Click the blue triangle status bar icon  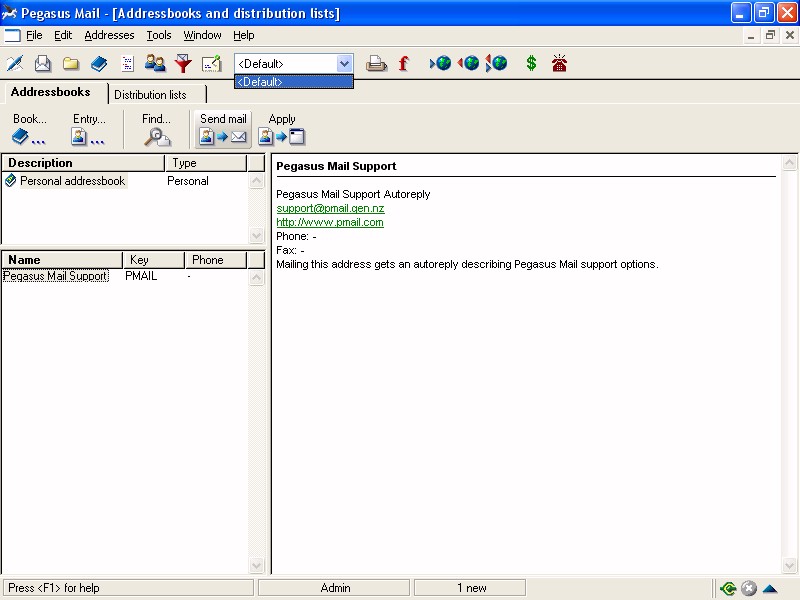(x=770, y=589)
